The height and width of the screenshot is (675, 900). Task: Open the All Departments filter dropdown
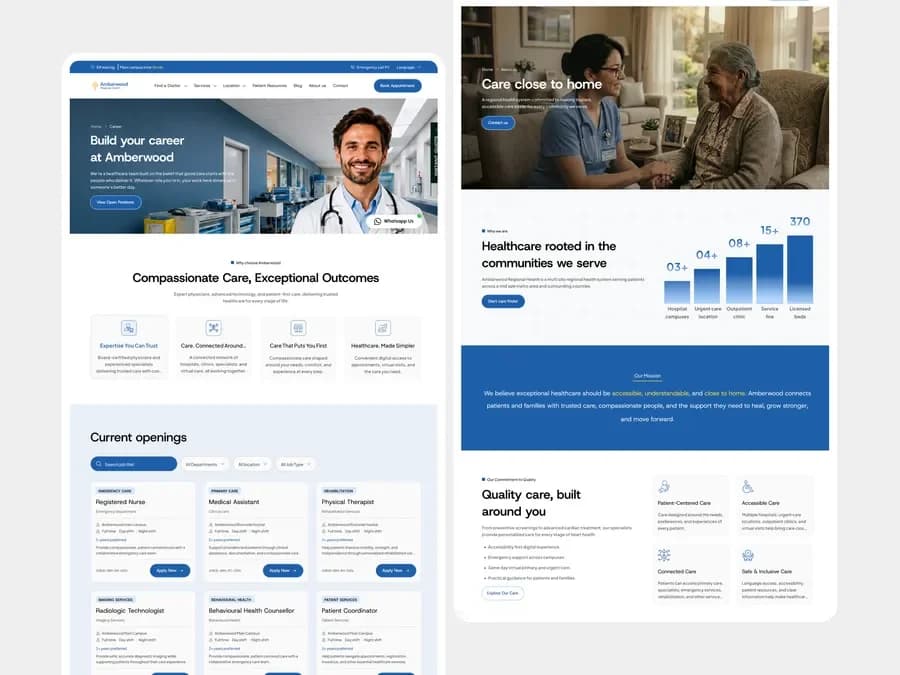205,464
